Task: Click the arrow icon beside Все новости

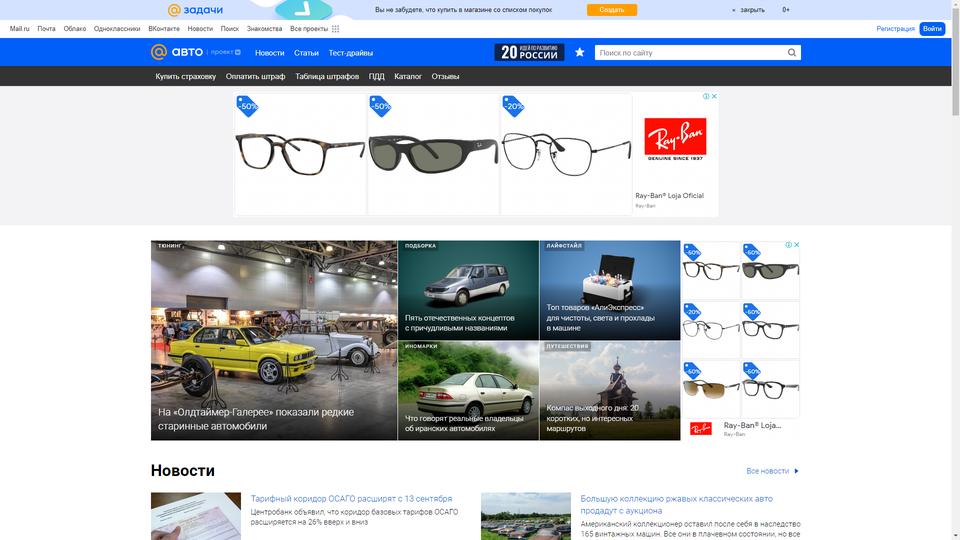Action: click(797, 471)
